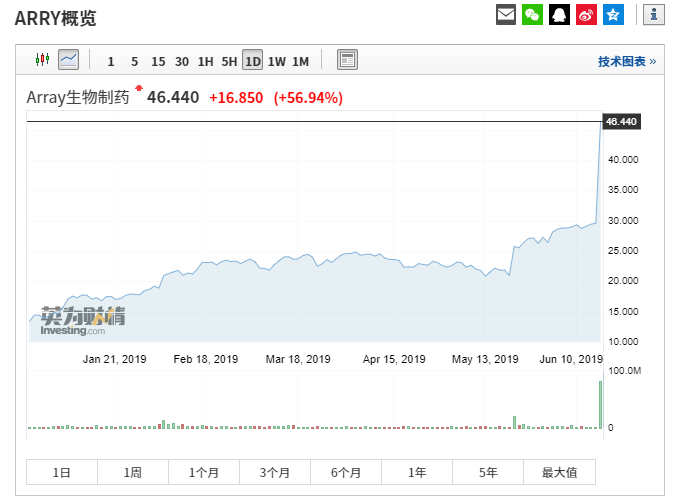
Task: Choose the 1个月 time range
Action: click(x=204, y=472)
